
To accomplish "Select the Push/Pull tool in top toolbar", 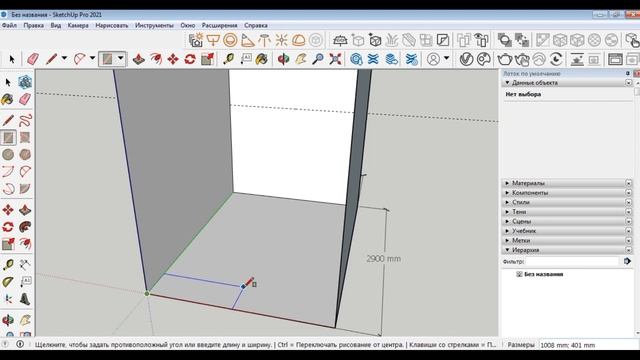I will click(139, 59).
